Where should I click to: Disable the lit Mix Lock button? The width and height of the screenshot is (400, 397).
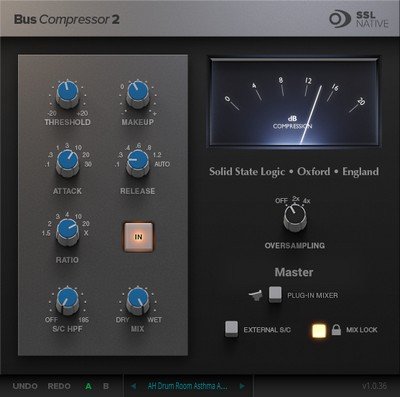[319, 331]
